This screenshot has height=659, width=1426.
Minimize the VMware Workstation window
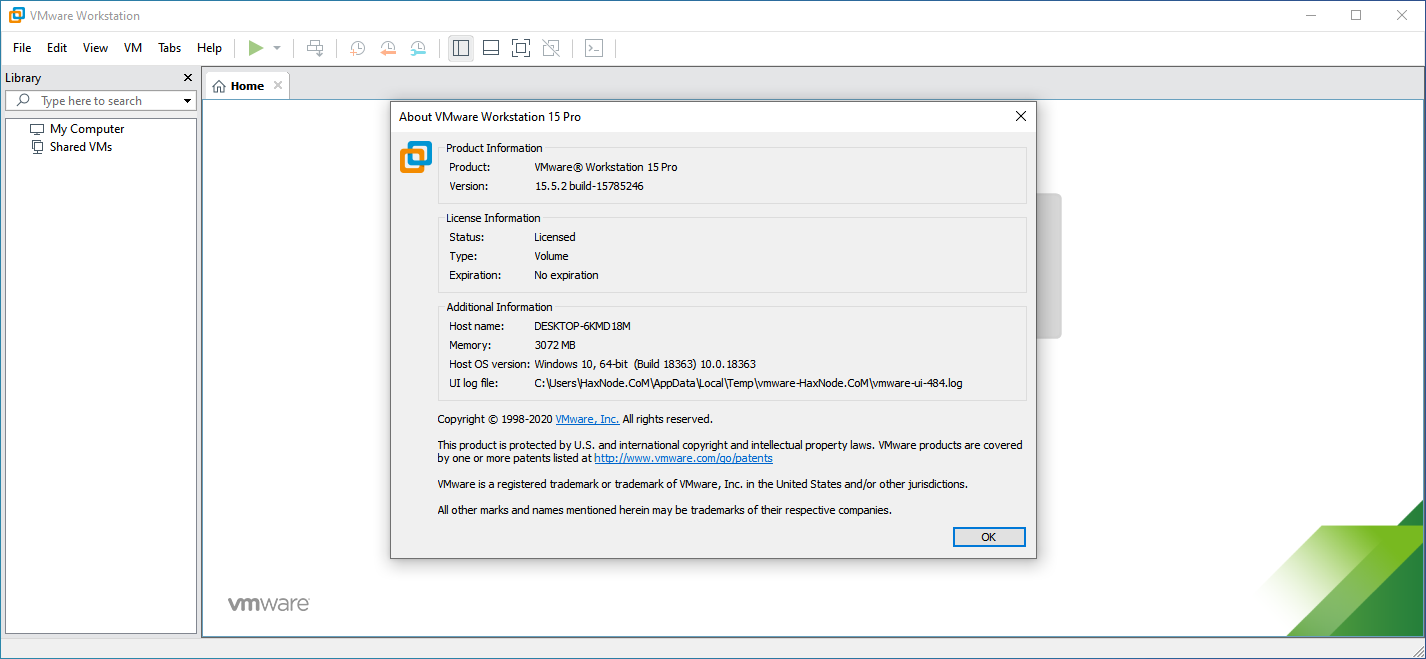(x=1310, y=15)
